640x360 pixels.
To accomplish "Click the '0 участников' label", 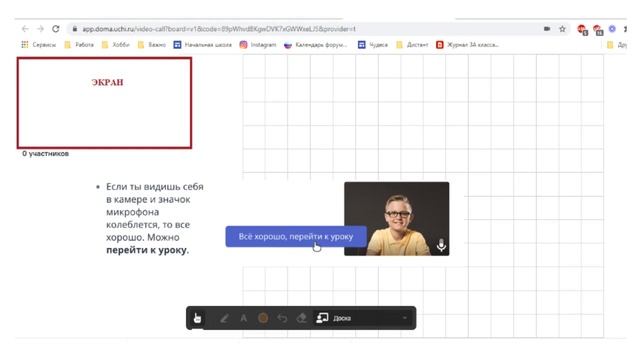I will (x=45, y=154).
